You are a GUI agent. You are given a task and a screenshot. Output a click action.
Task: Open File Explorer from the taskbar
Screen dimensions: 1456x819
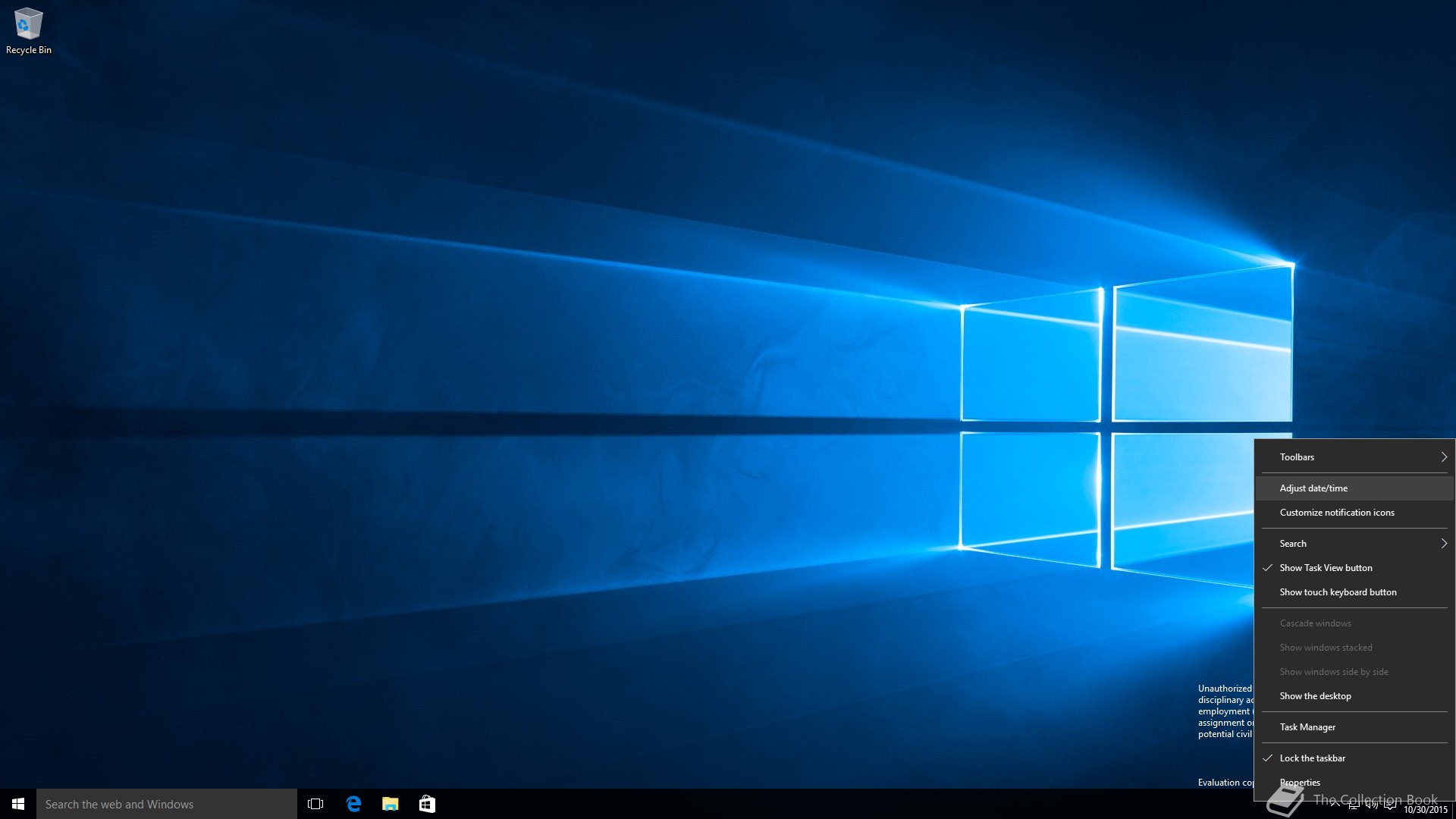(391, 804)
